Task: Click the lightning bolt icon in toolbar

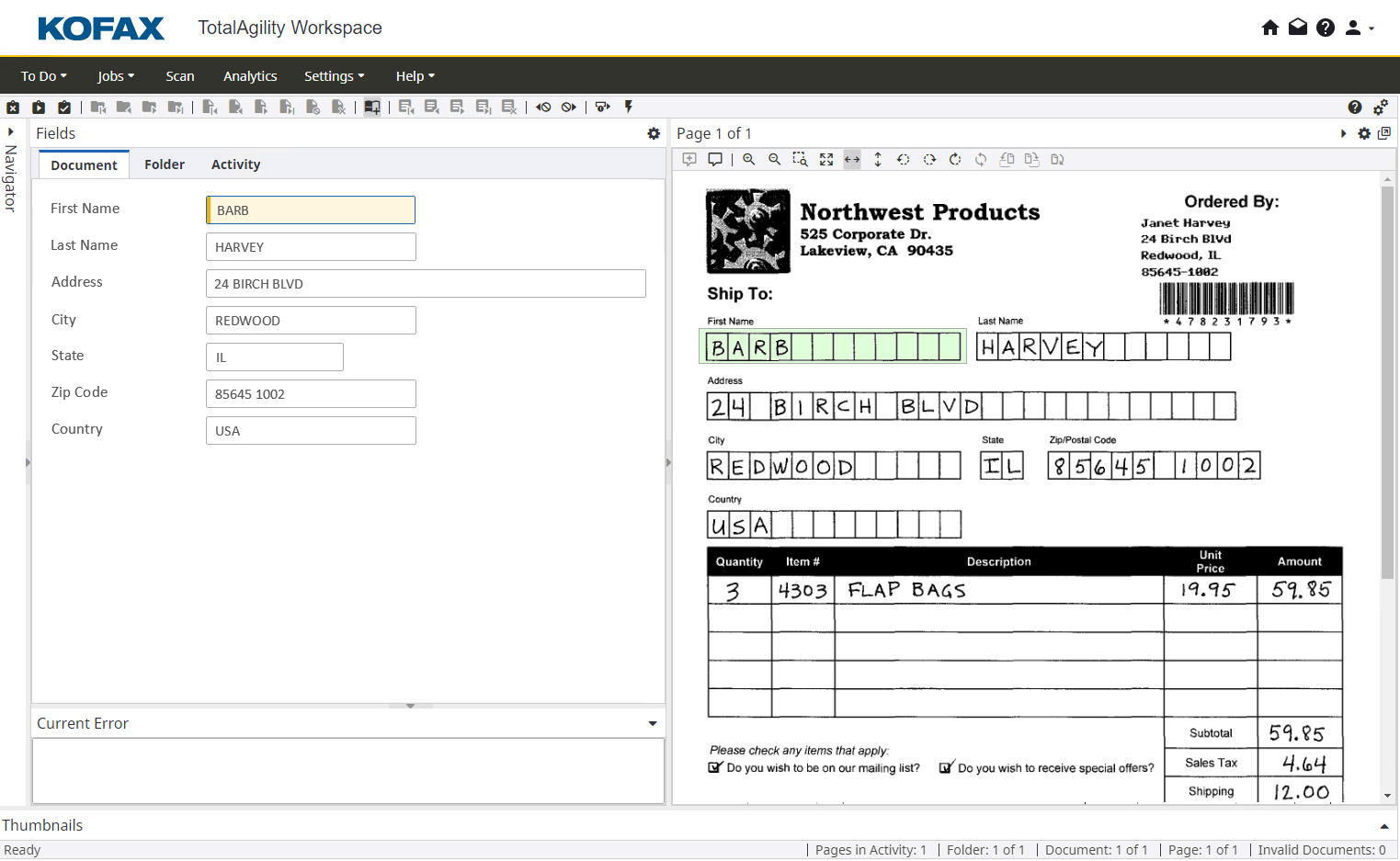Action: (629, 108)
